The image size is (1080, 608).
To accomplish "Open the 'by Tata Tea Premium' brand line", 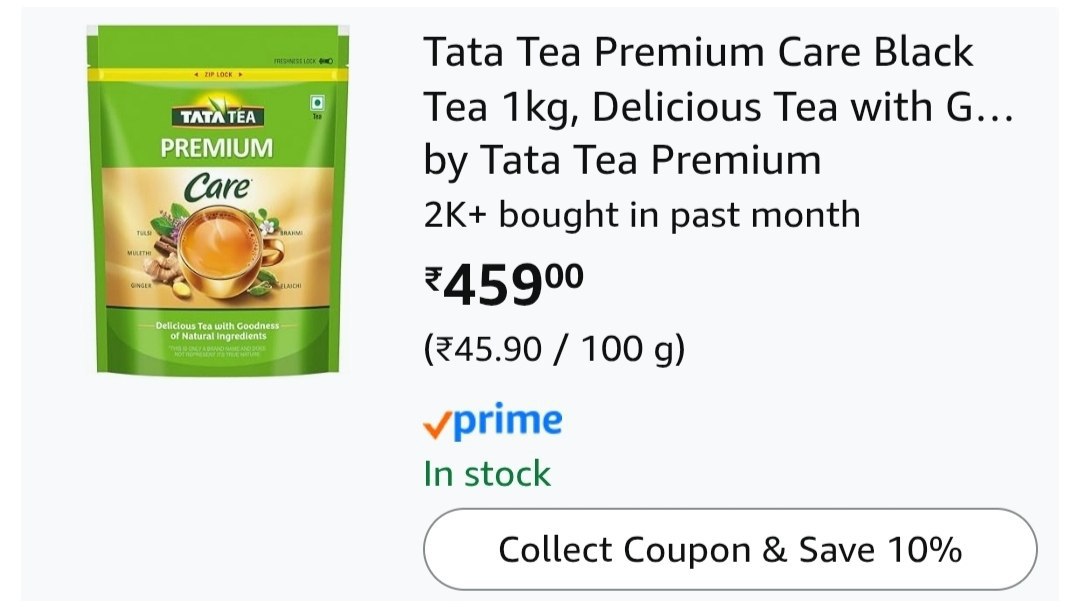I will pos(622,160).
